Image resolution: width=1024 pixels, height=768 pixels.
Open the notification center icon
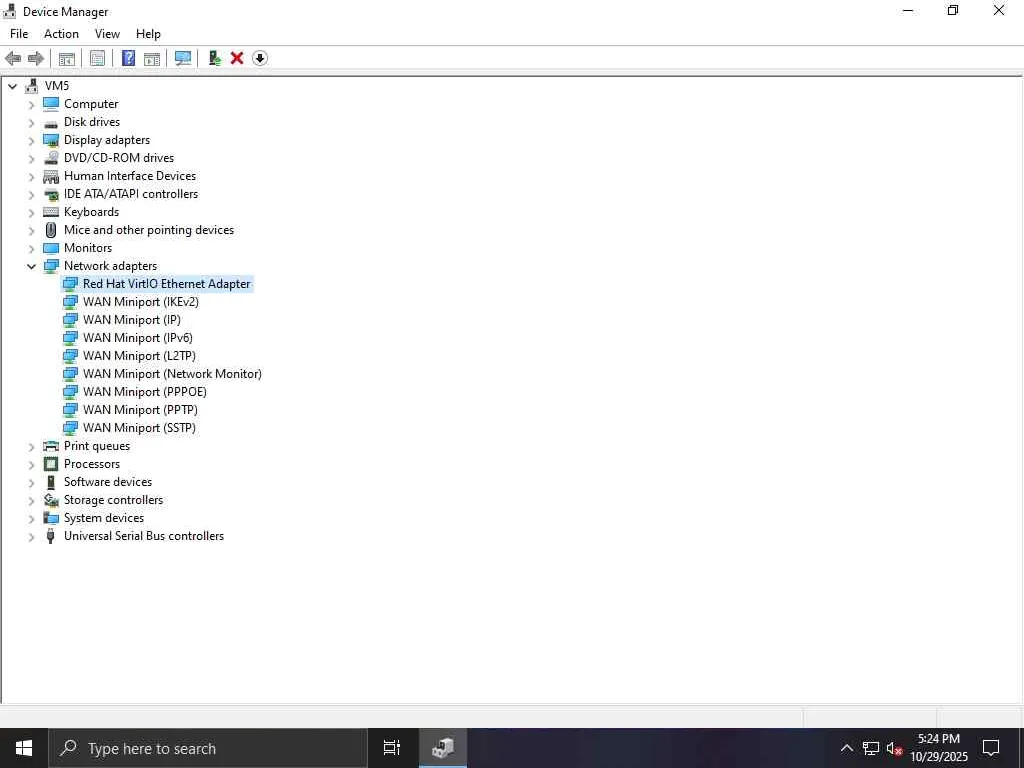tap(991, 748)
